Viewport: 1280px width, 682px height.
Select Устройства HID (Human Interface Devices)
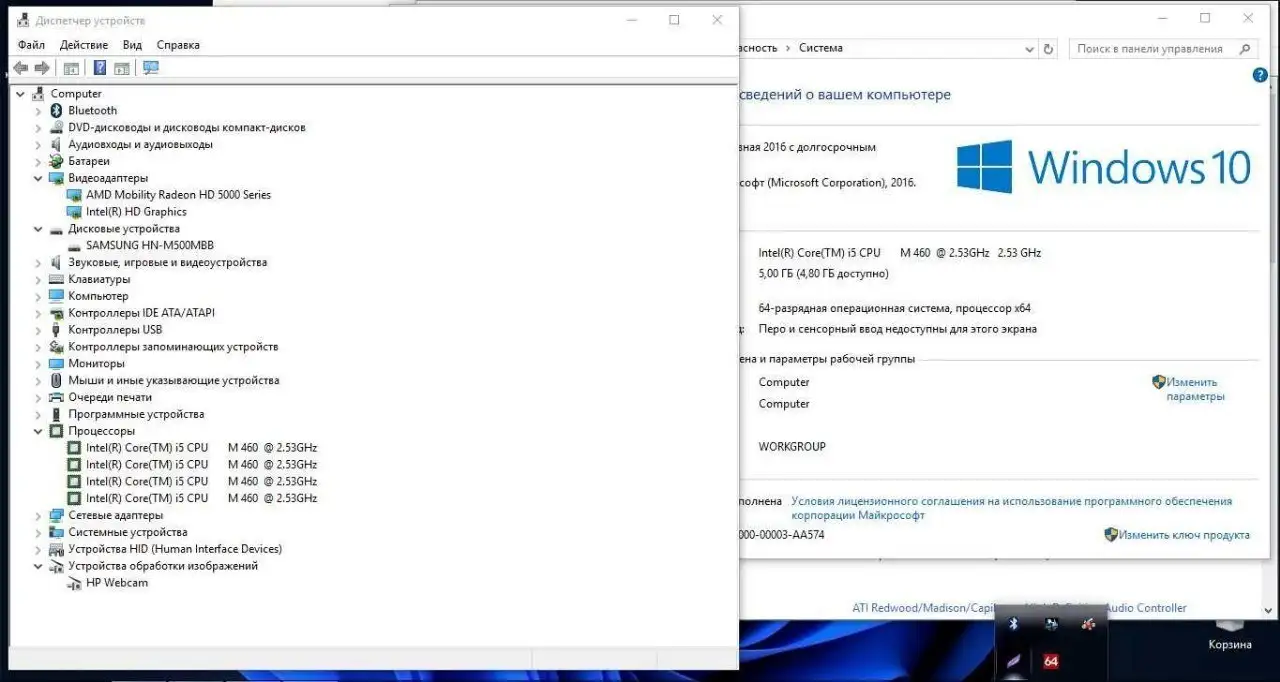(175, 549)
